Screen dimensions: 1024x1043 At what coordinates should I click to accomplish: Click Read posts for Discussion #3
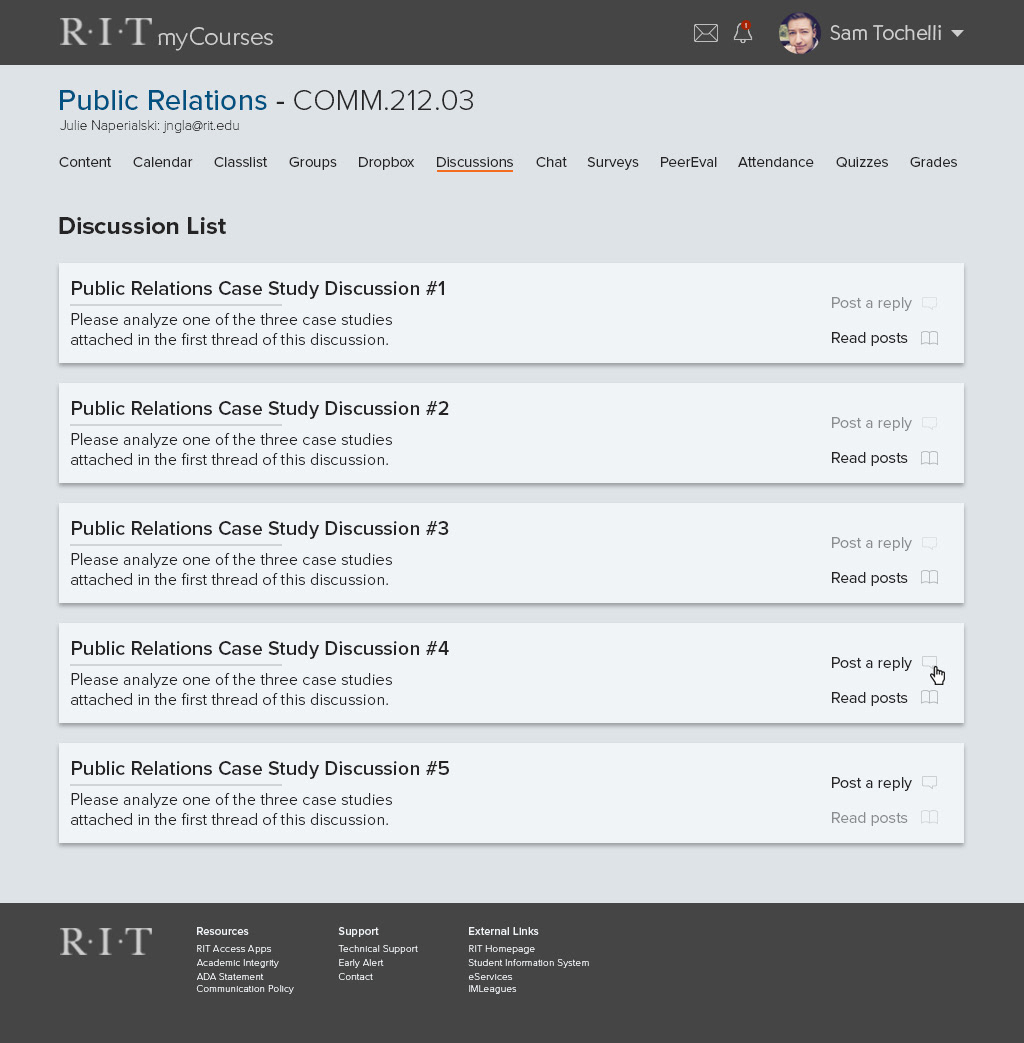[869, 577]
